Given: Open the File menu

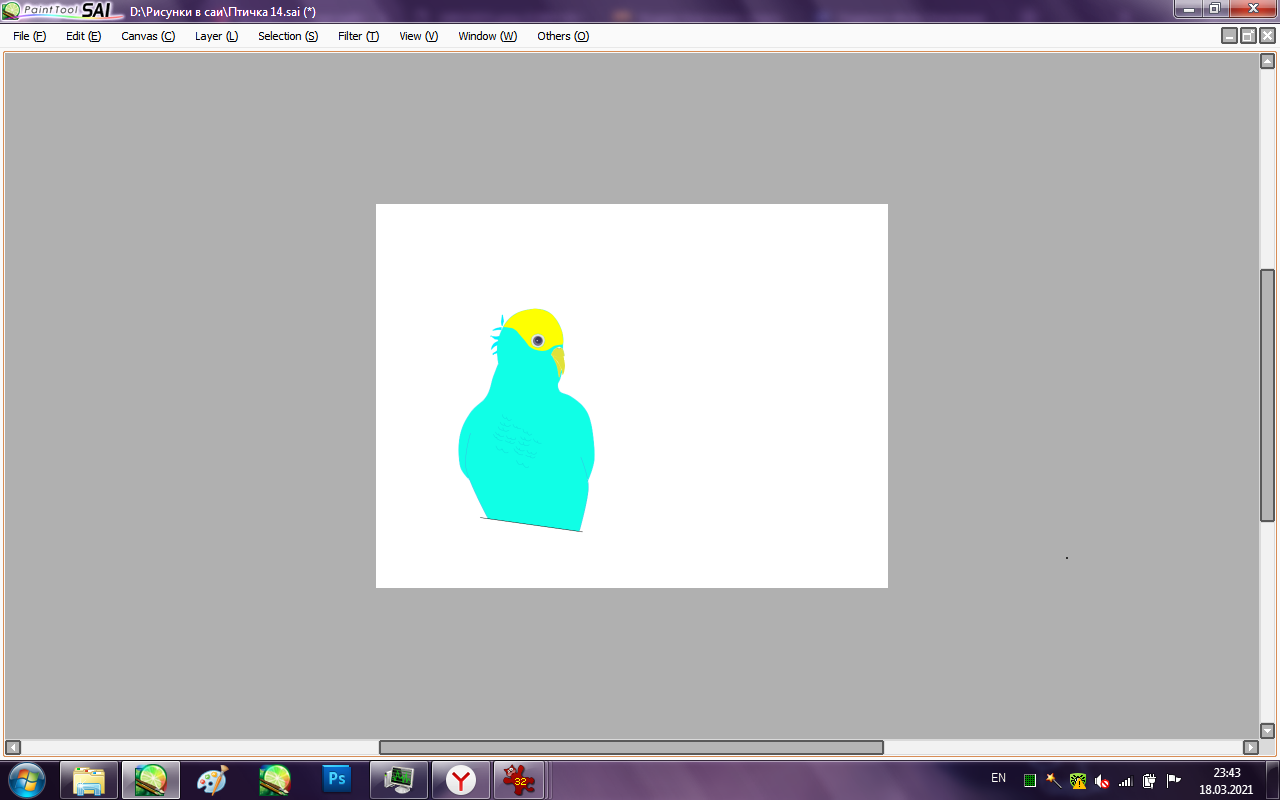Looking at the screenshot, I should tap(29, 36).
